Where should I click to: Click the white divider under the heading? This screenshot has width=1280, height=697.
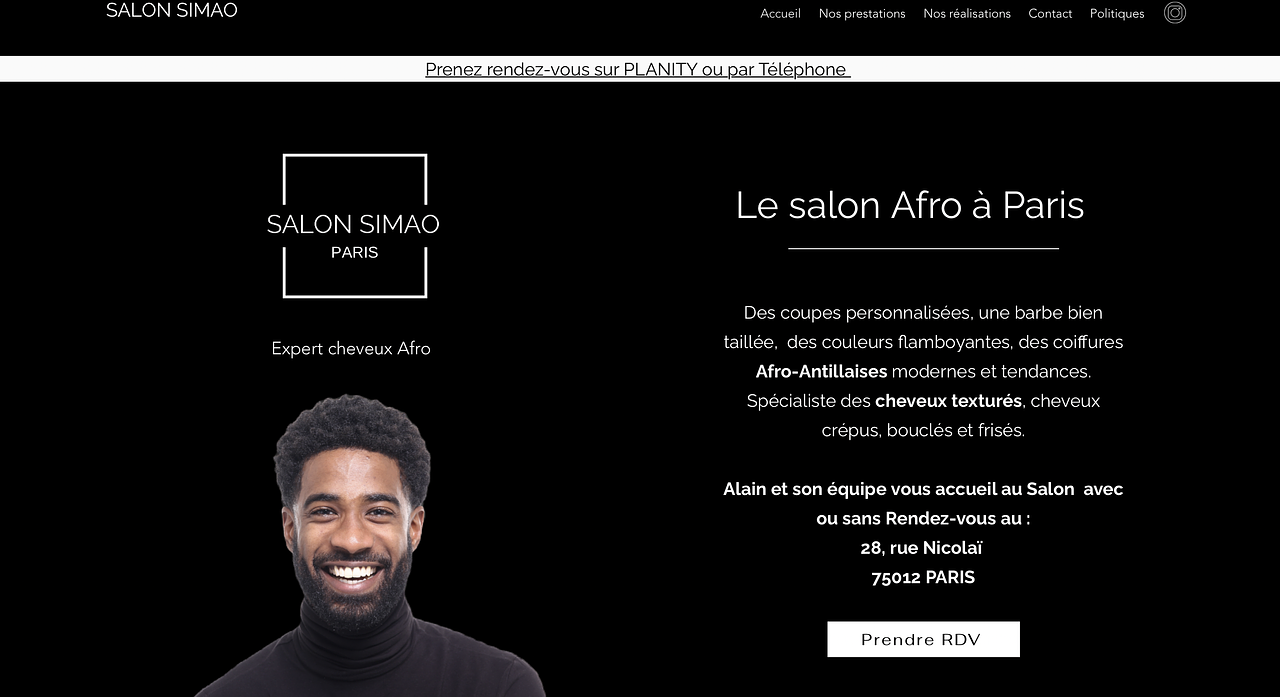923,248
